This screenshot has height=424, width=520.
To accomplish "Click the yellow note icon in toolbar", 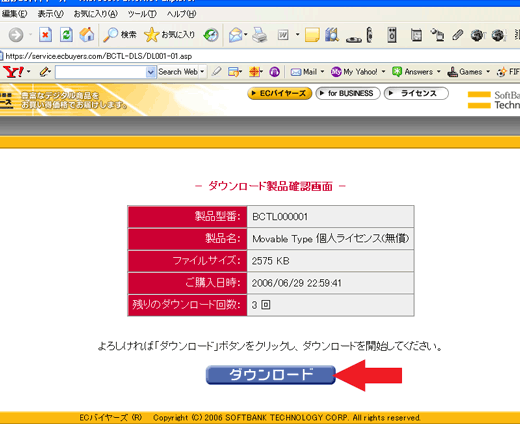I will (312, 35).
